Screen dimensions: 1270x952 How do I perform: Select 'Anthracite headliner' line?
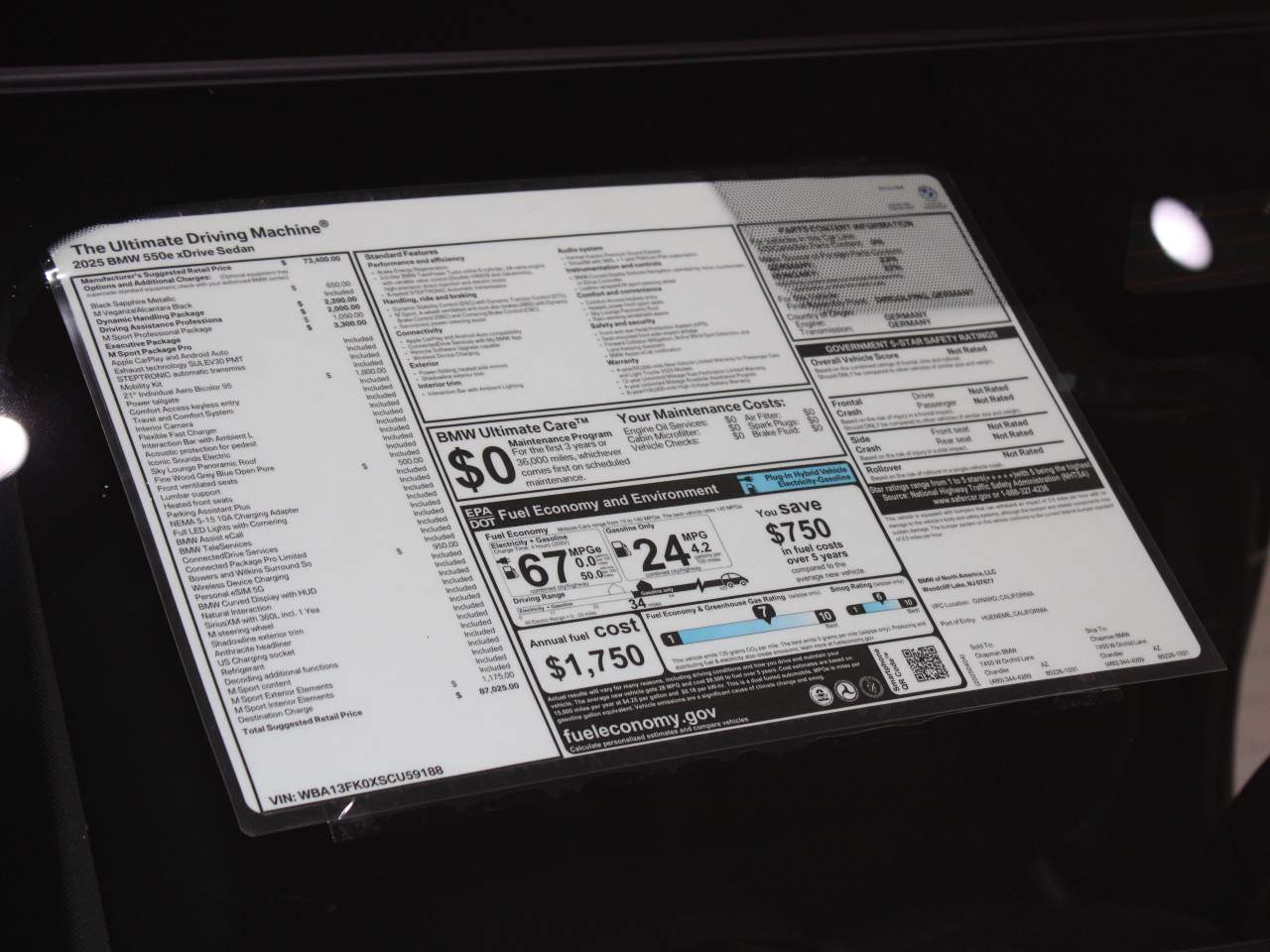tap(253, 649)
